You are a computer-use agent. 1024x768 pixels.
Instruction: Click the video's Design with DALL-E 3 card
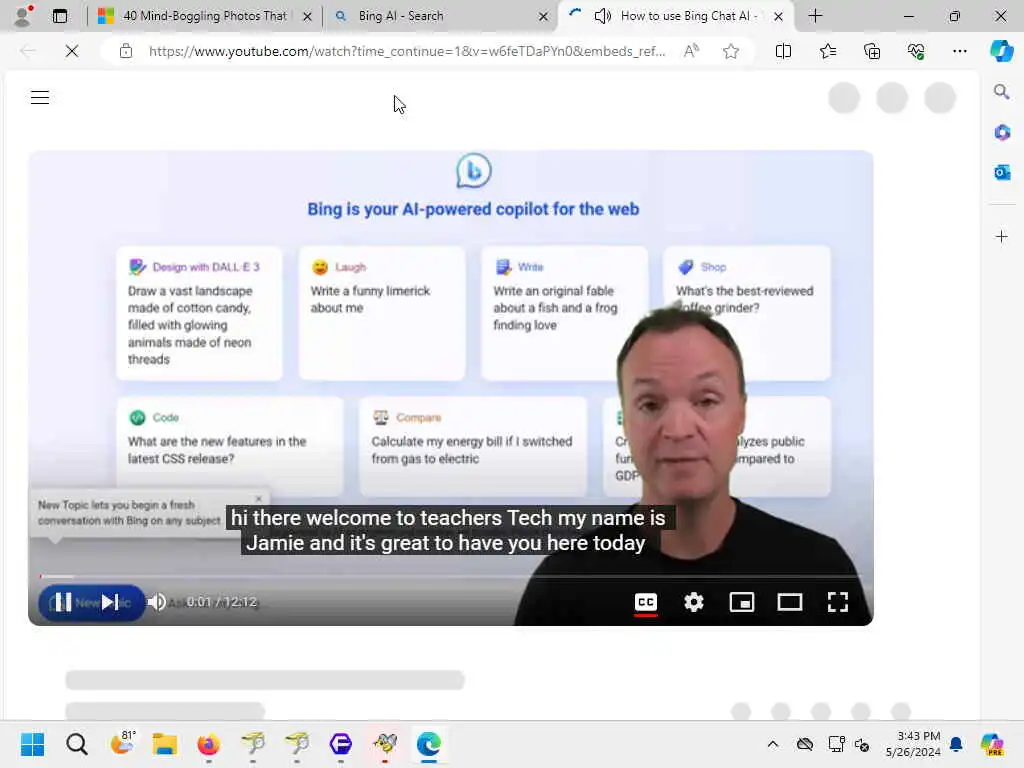point(199,313)
